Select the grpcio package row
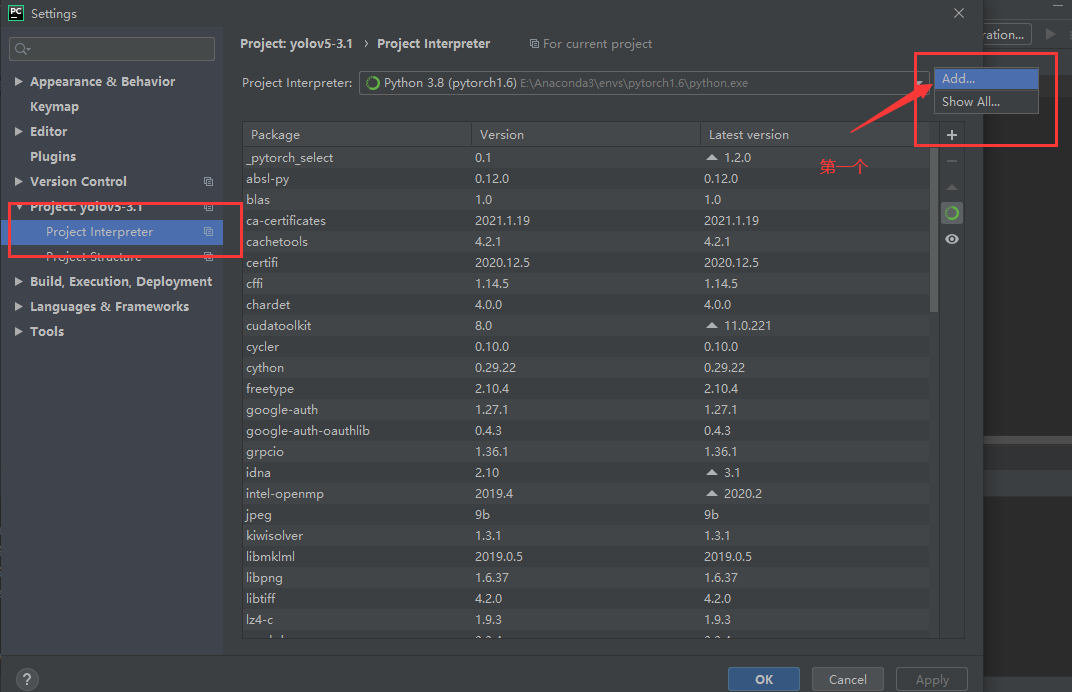The width and height of the screenshot is (1072, 692). [586, 452]
